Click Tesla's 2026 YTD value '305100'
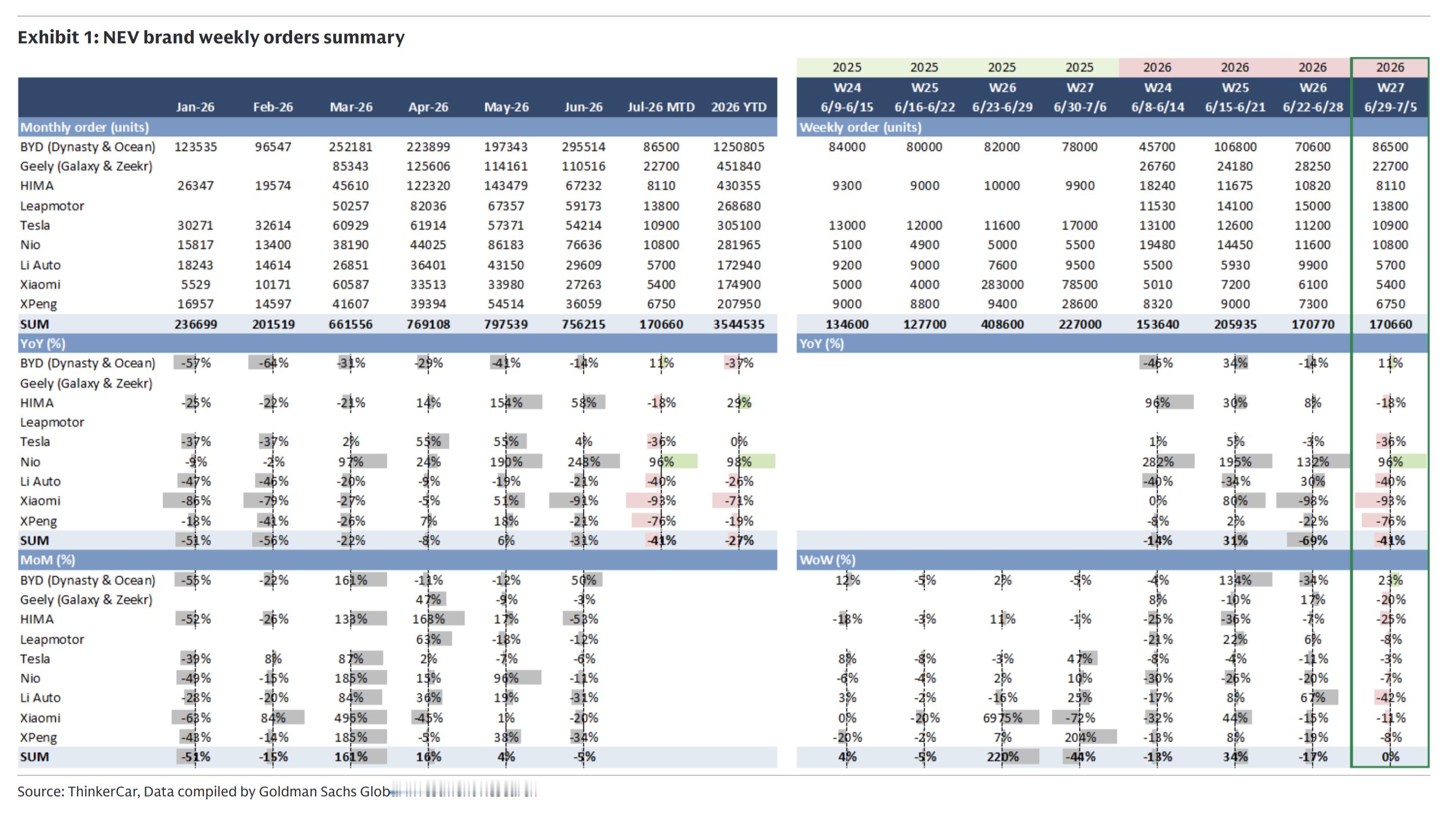Viewport: 1456px width, 822px height. pos(739,225)
